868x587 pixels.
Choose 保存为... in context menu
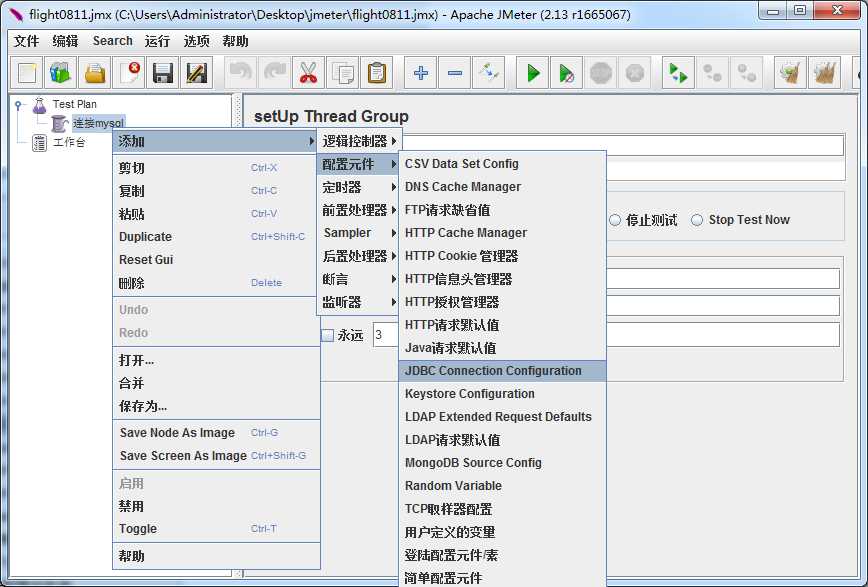coord(216,406)
